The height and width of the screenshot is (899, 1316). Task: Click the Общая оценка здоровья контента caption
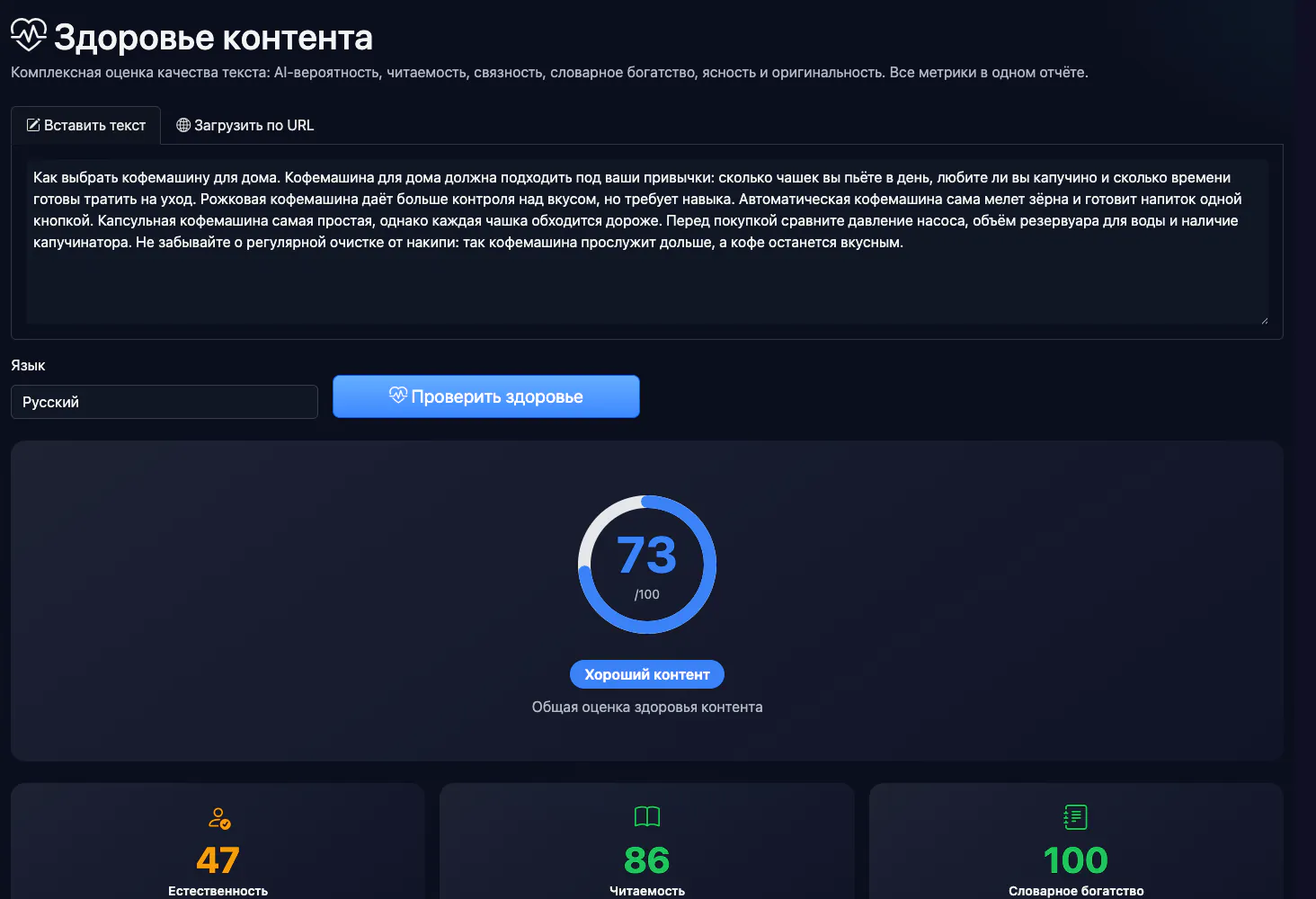tap(647, 708)
